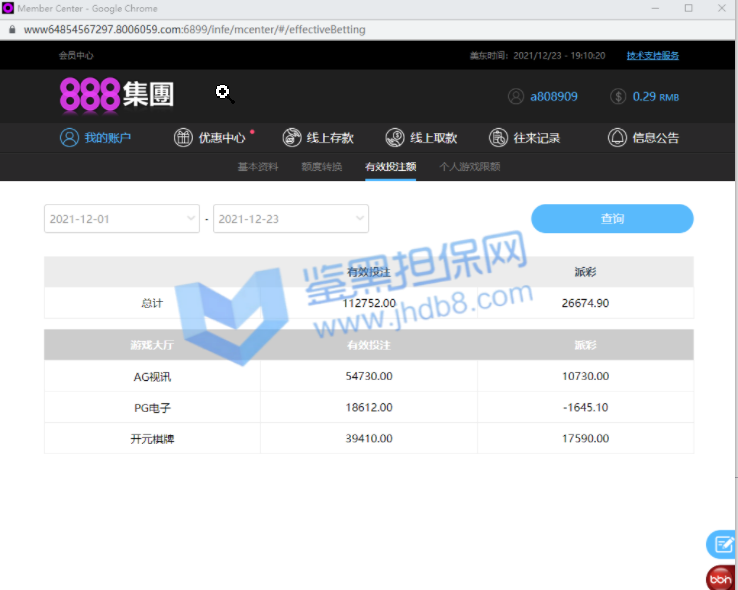
Task: Open the 个人游戏限额 tab
Action: point(469,167)
